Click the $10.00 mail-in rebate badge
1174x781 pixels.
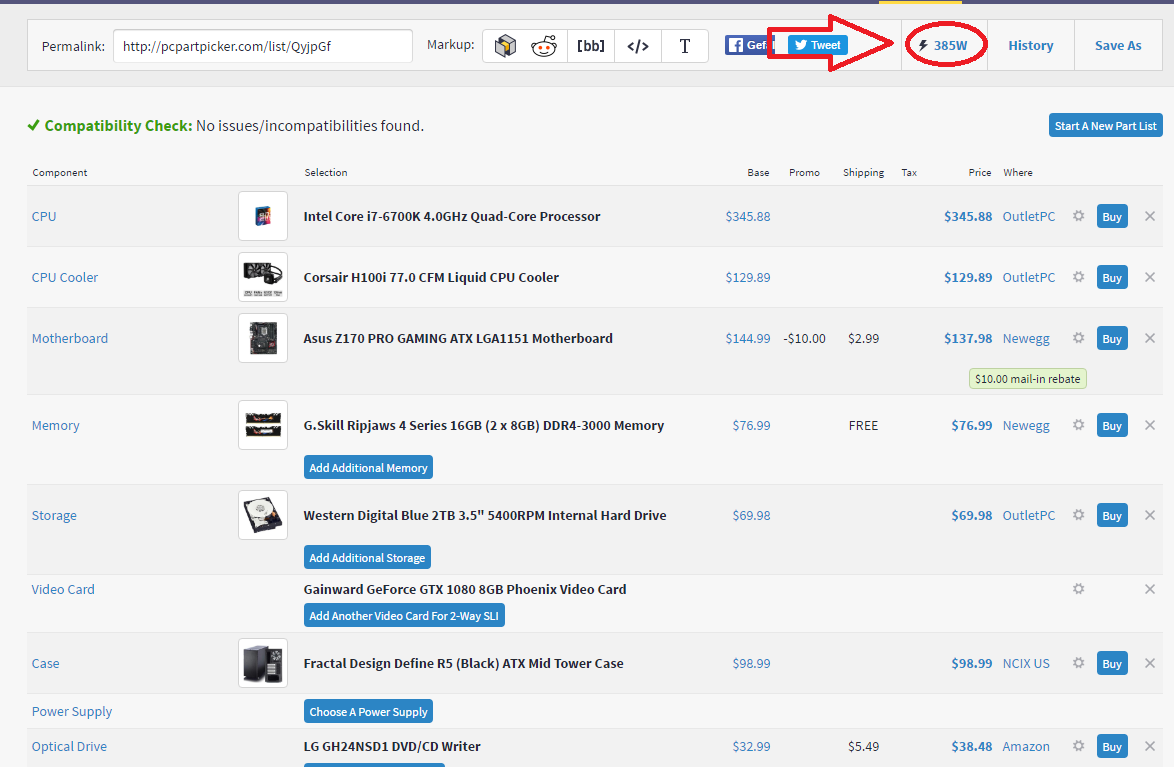pyautogui.click(x=1027, y=379)
